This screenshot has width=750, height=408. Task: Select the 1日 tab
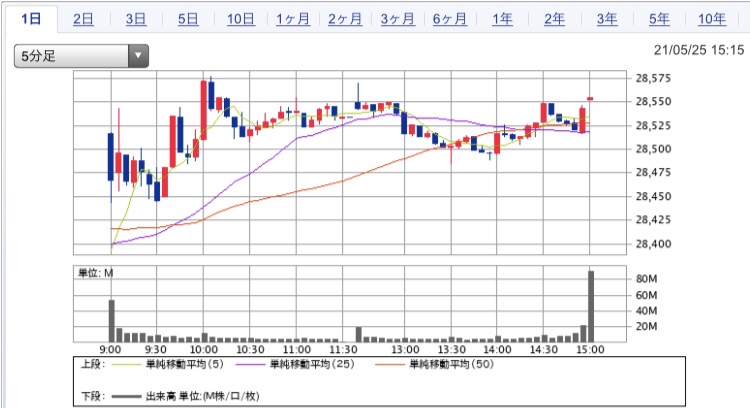point(31,19)
